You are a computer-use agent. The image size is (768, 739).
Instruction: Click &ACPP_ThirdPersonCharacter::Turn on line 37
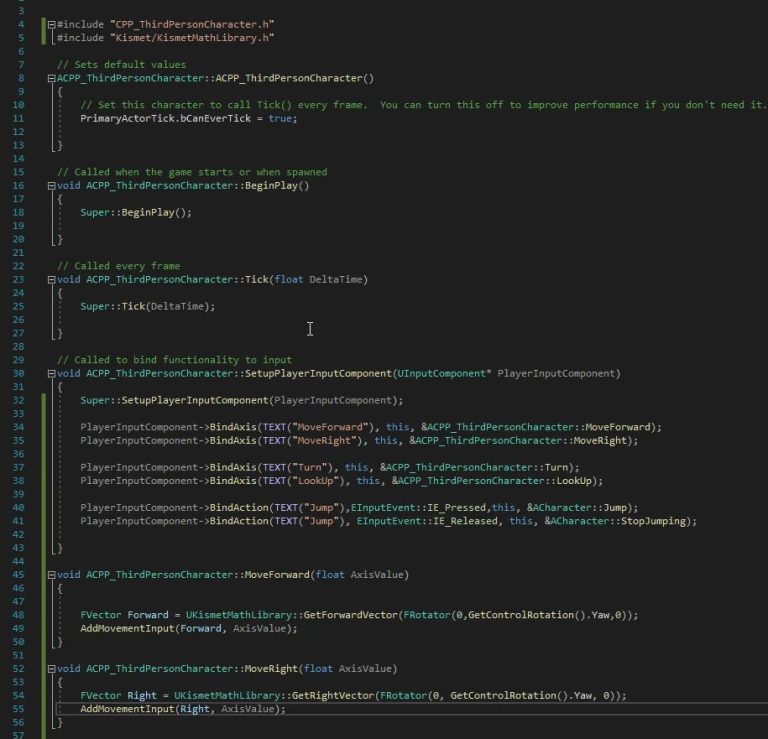[474, 467]
